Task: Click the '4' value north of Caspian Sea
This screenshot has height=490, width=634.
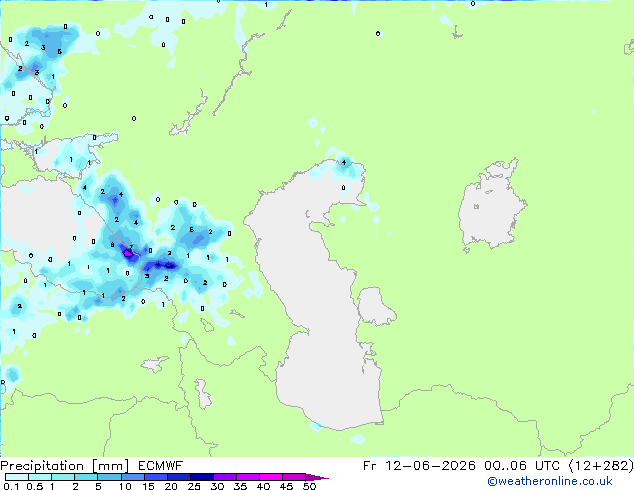Action: 344,163
